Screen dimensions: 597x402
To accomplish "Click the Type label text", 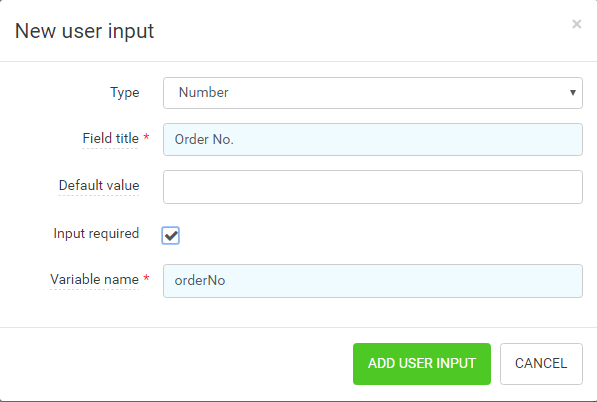I will pyautogui.click(x=125, y=93).
